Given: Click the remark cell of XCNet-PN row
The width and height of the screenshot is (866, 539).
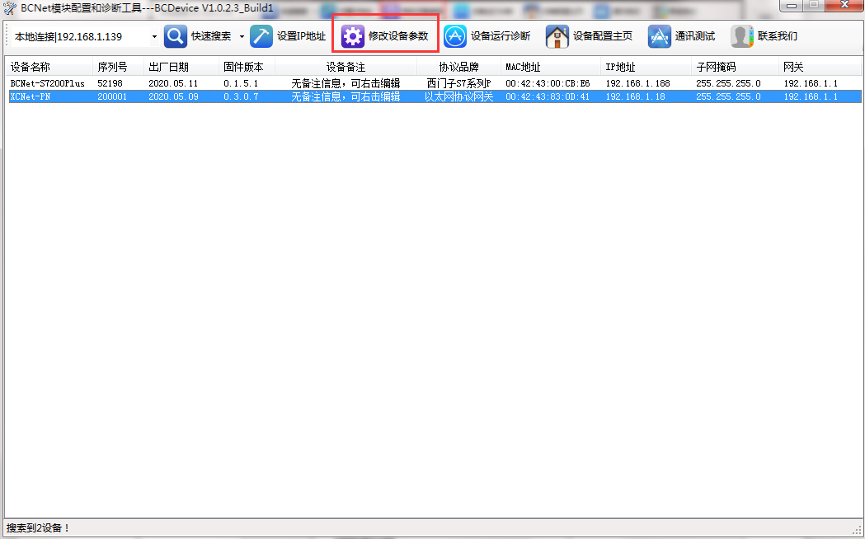Looking at the screenshot, I should tap(346, 97).
